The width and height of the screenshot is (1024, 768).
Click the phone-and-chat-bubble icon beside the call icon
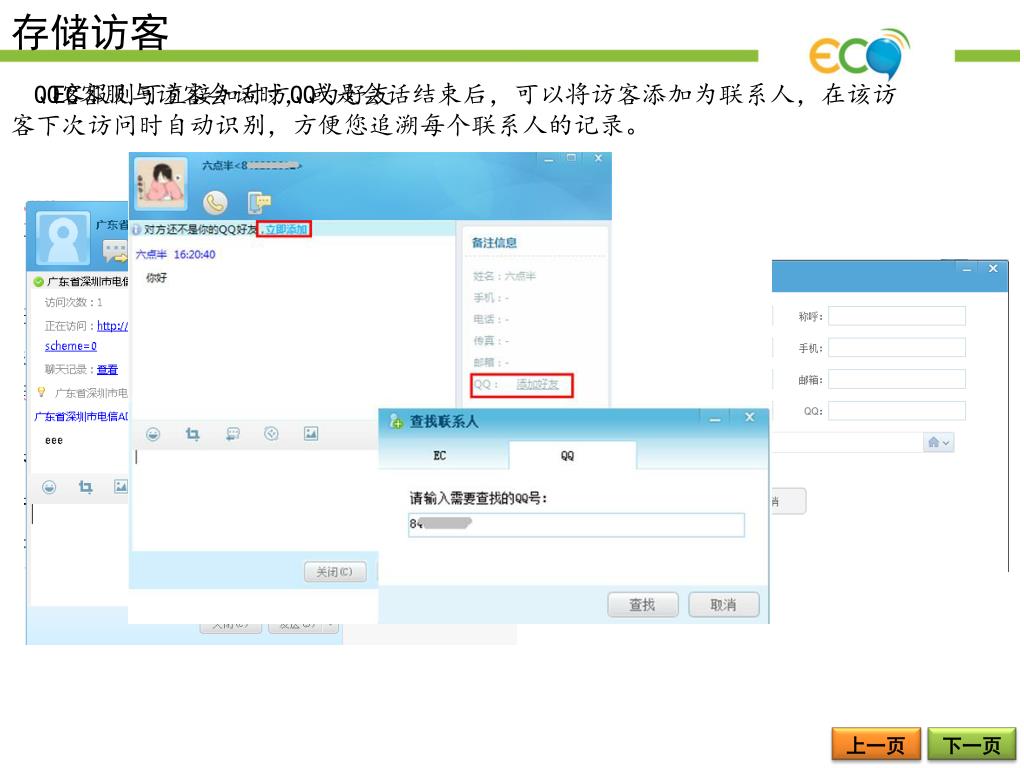[x=259, y=202]
